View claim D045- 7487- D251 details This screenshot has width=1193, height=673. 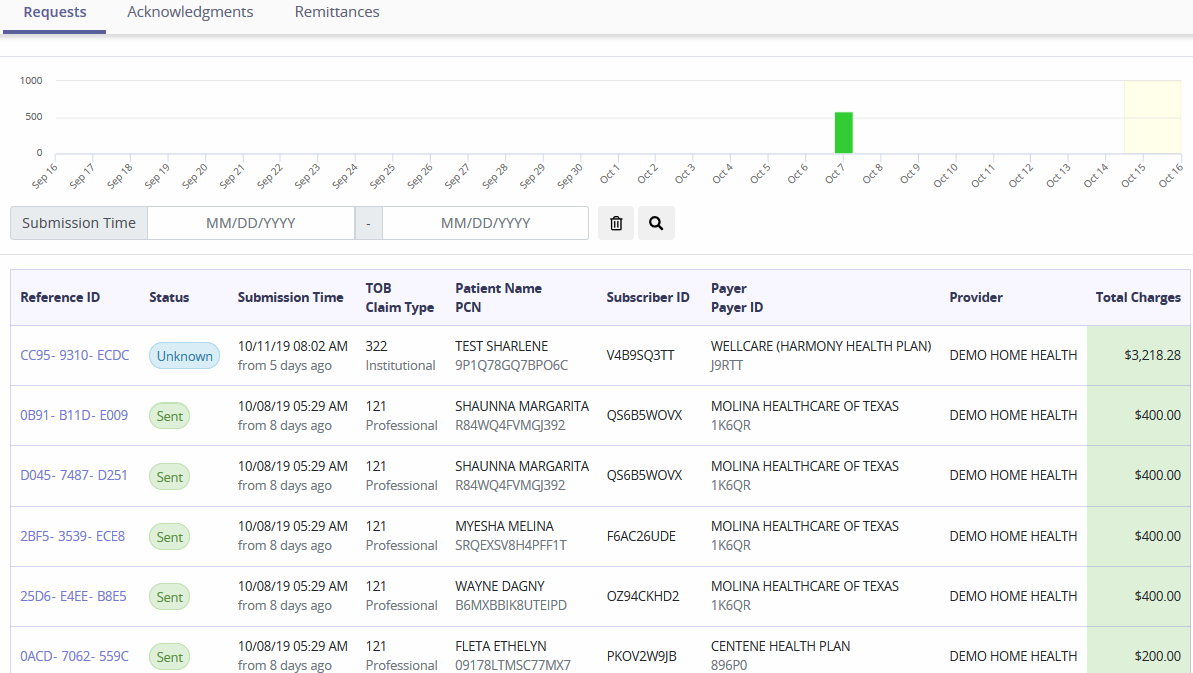tap(73, 476)
